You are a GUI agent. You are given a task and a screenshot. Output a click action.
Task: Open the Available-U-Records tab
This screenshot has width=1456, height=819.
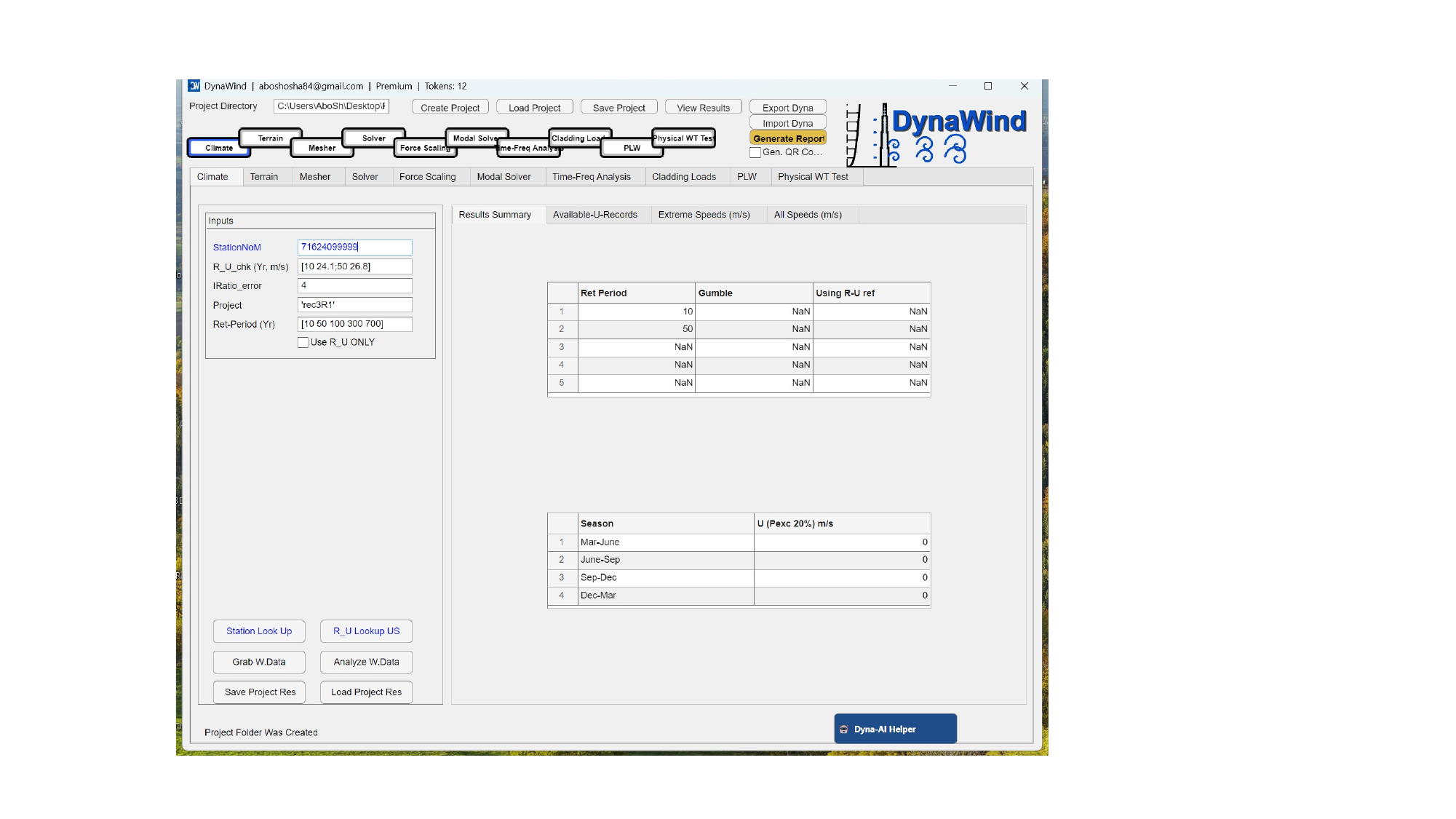pyautogui.click(x=594, y=215)
